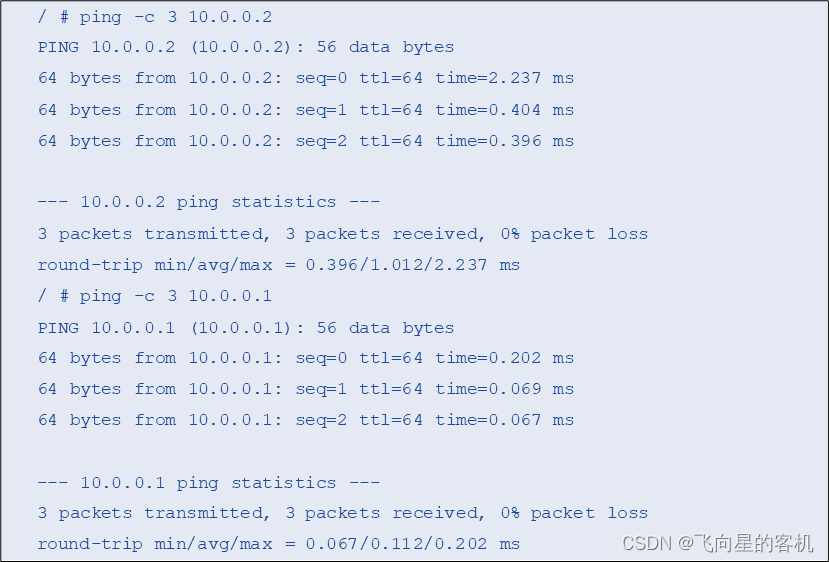Click the '--- 10.0.0.1 ping statistics ---' heading
The width and height of the screenshot is (829, 562).
click(208, 483)
